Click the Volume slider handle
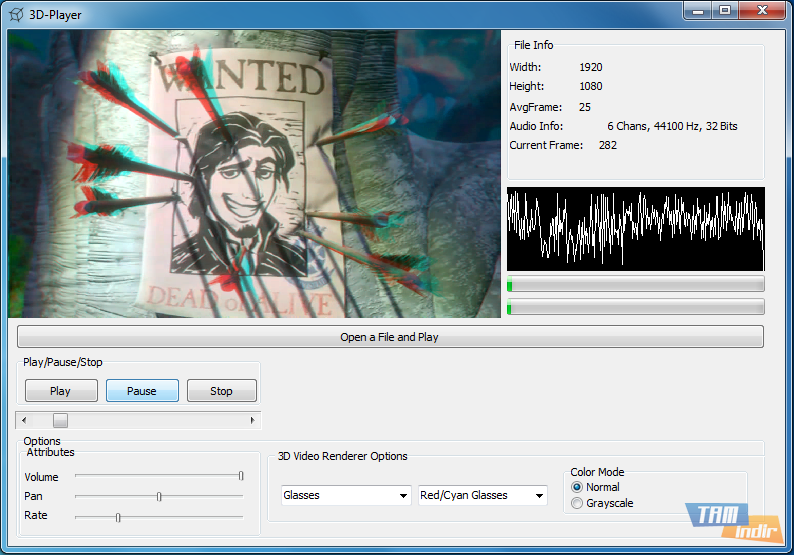Screen dimensions: 794x555 (241, 475)
